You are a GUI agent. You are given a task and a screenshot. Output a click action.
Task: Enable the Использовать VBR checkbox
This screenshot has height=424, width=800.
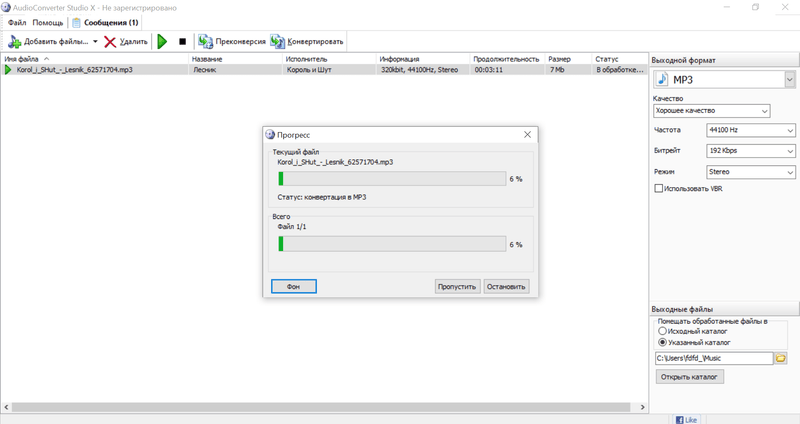tap(659, 188)
